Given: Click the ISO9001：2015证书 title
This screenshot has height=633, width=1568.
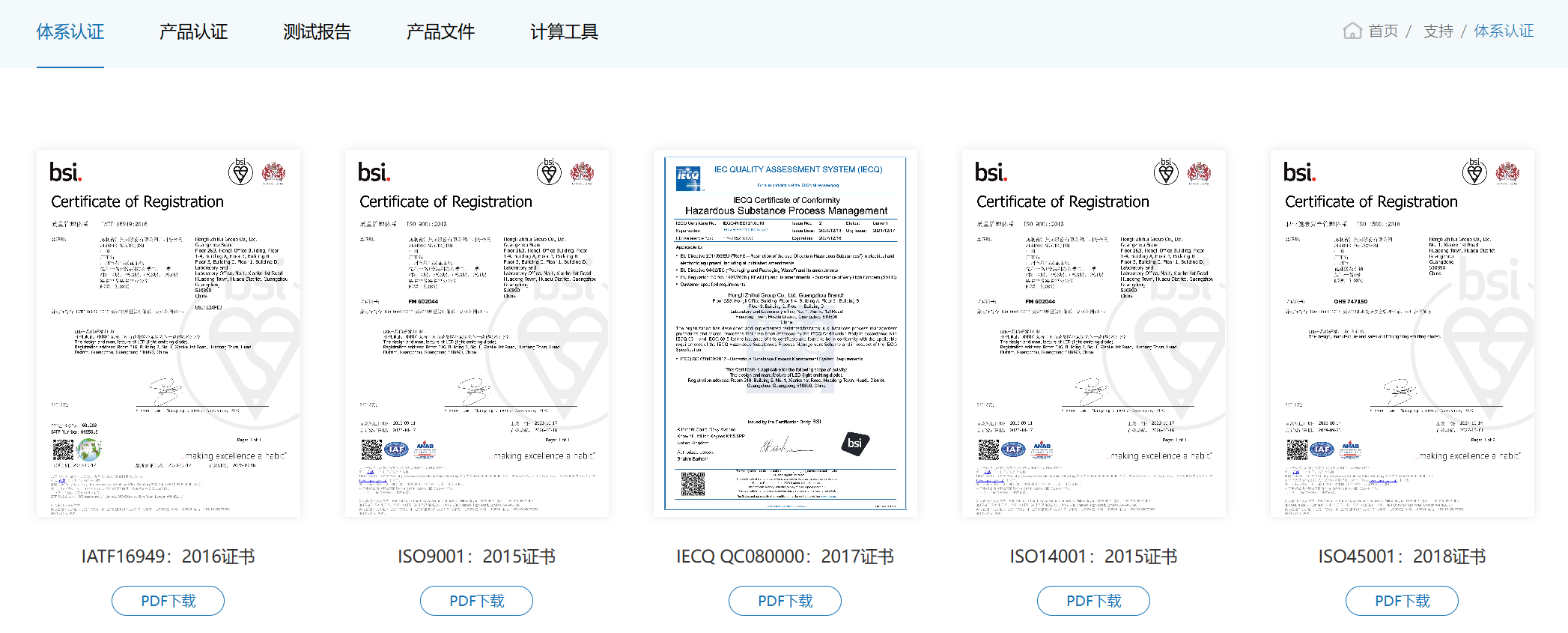Looking at the screenshot, I should (x=477, y=557).
